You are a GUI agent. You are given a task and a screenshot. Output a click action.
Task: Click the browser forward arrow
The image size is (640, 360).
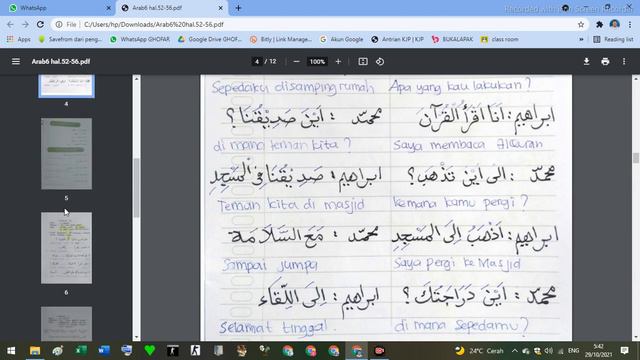[25, 24]
